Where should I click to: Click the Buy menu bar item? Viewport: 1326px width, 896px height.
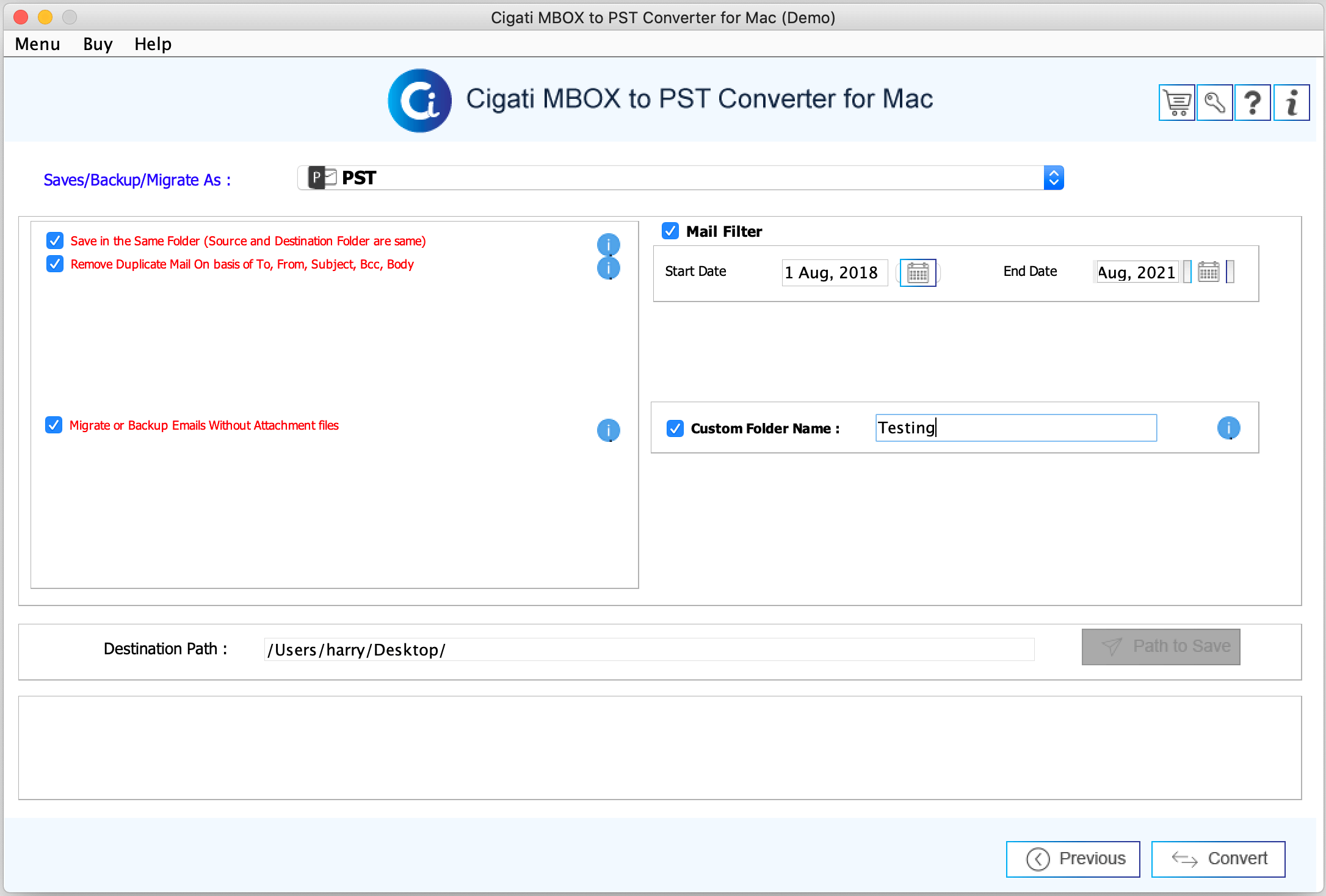(97, 44)
